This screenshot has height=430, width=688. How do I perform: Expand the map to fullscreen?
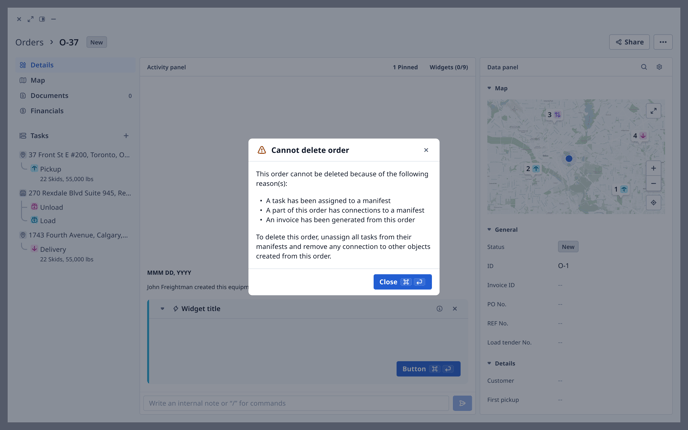tap(653, 111)
